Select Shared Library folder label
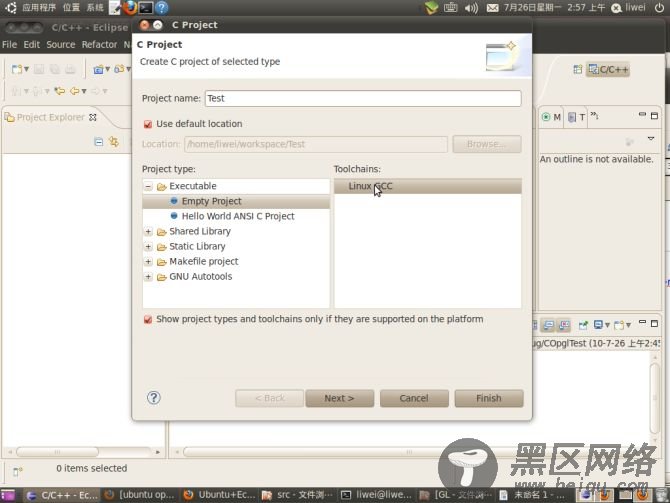The image size is (670, 503). (200, 231)
